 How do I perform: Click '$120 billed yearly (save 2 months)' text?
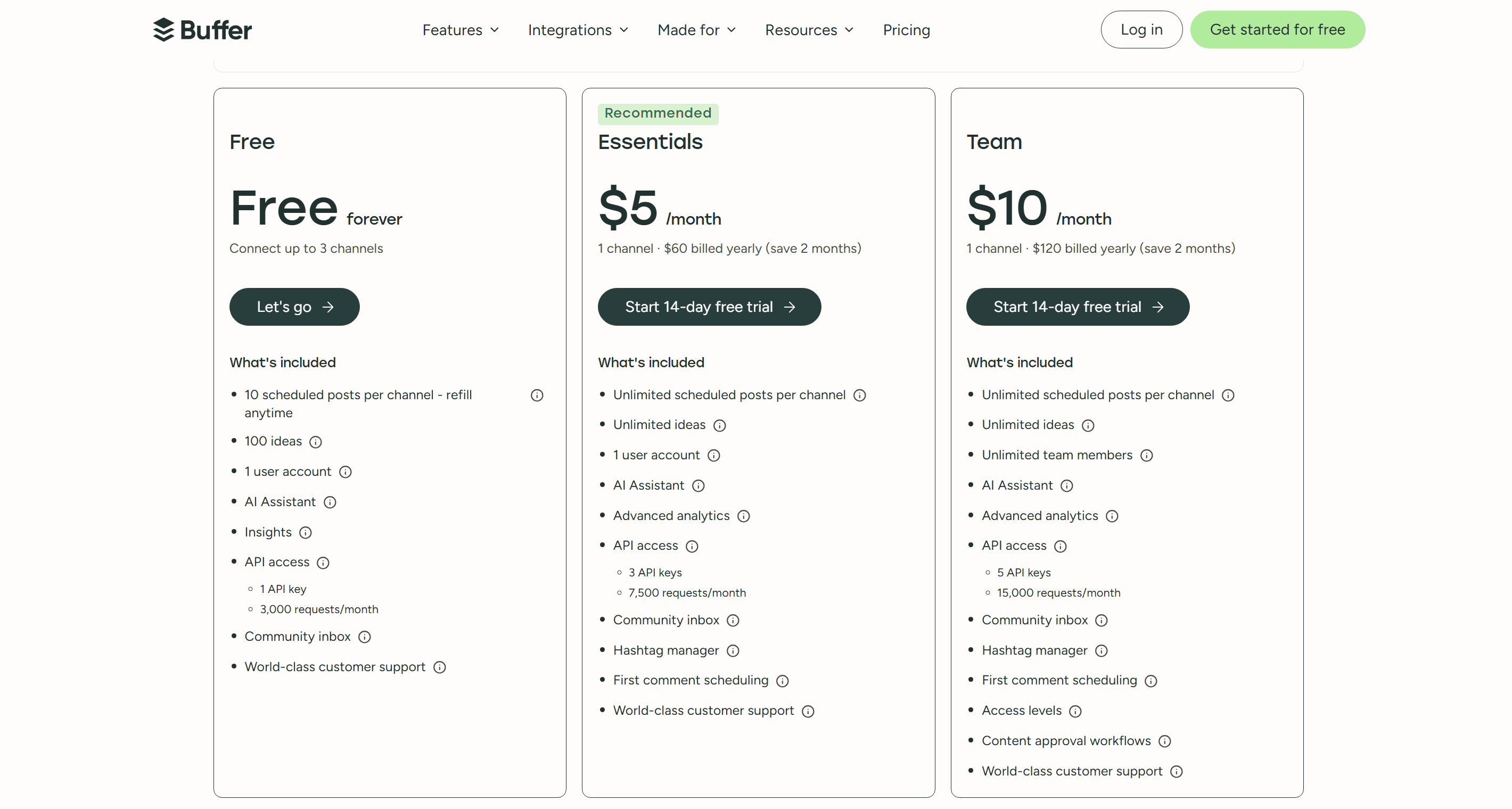pyautogui.click(x=1133, y=249)
